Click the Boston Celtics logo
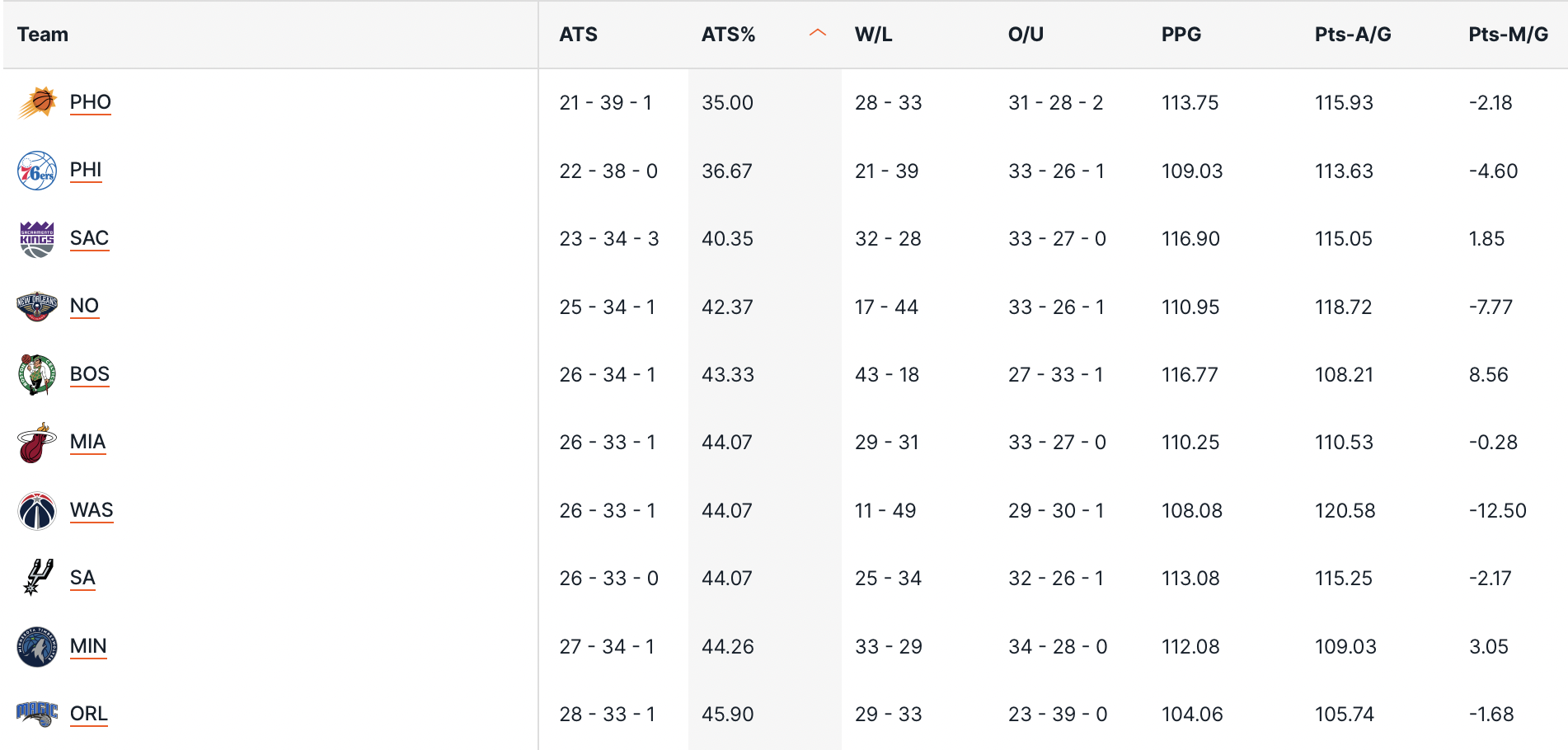This screenshot has height=750, width=1568. tap(37, 374)
